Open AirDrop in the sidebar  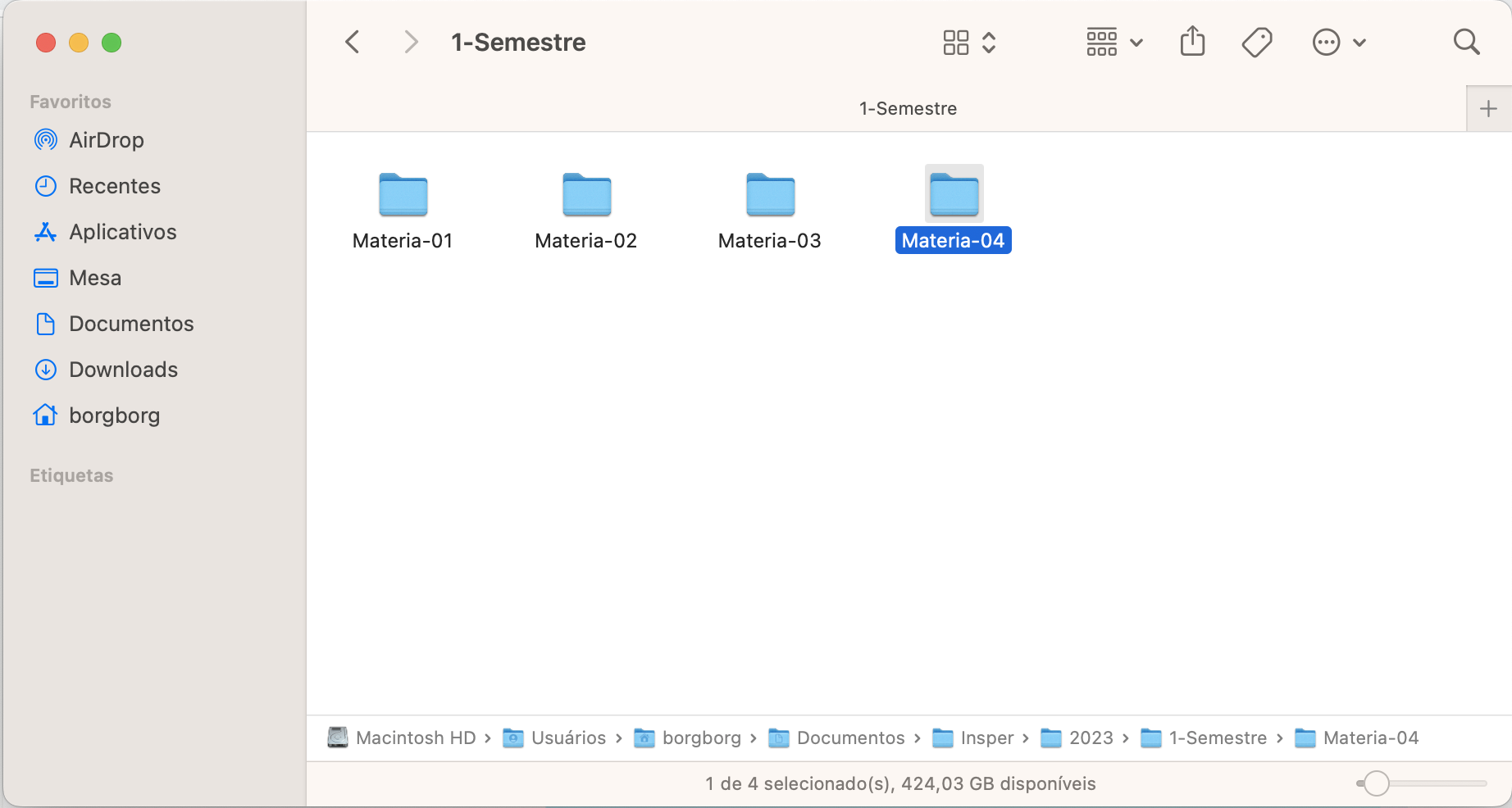tap(106, 140)
